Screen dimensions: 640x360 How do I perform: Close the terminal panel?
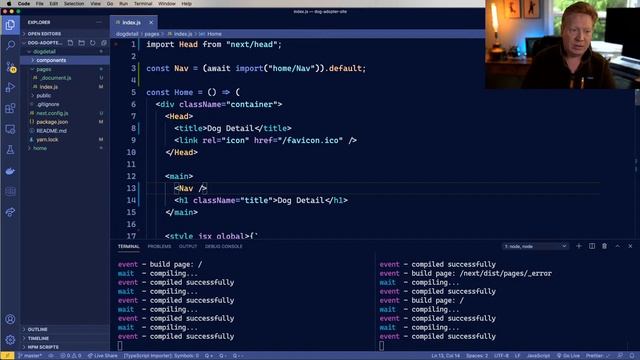tap(630, 246)
